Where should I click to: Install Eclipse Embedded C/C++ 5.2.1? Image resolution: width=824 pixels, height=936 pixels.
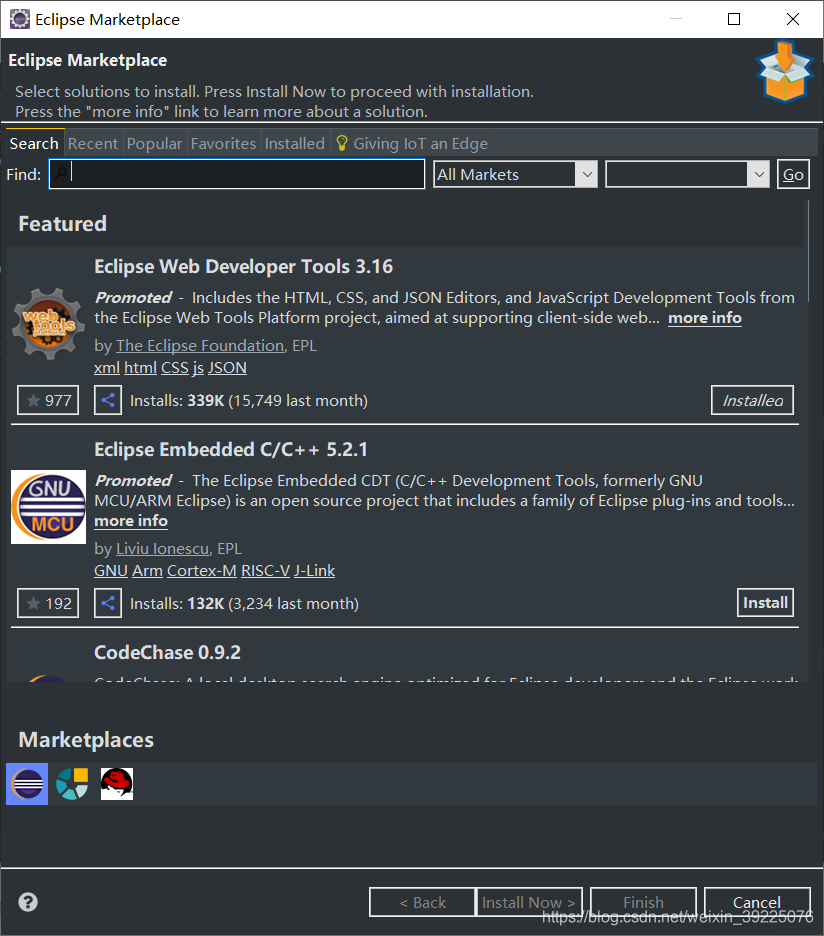coord(765,603)
